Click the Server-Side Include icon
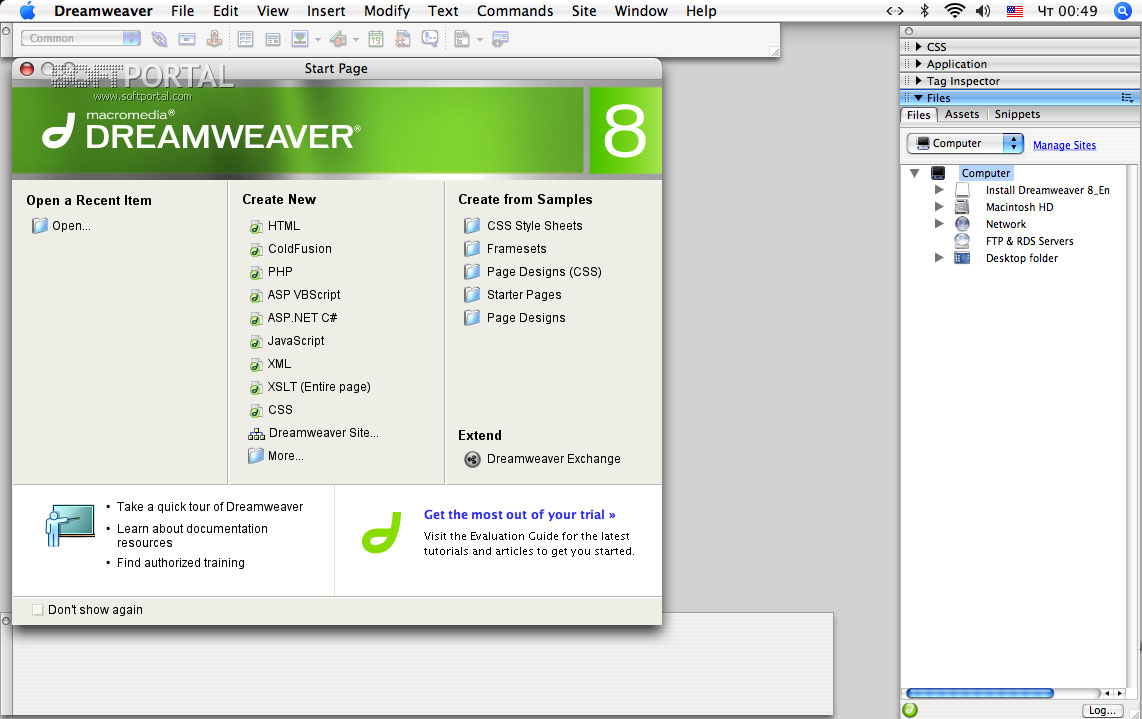The image size is (1142, 719). [x=403, y=39]
